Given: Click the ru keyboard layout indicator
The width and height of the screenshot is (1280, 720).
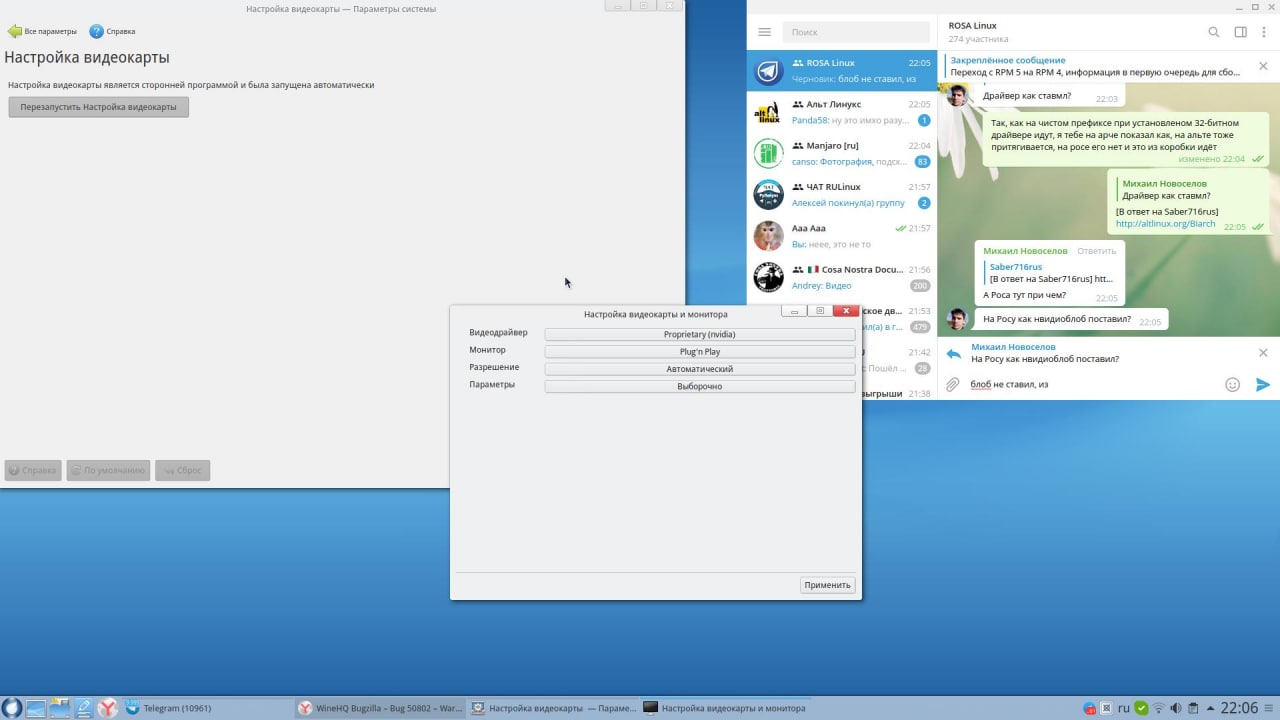Looking at the screenshot, I should [x=1123, y=708].
